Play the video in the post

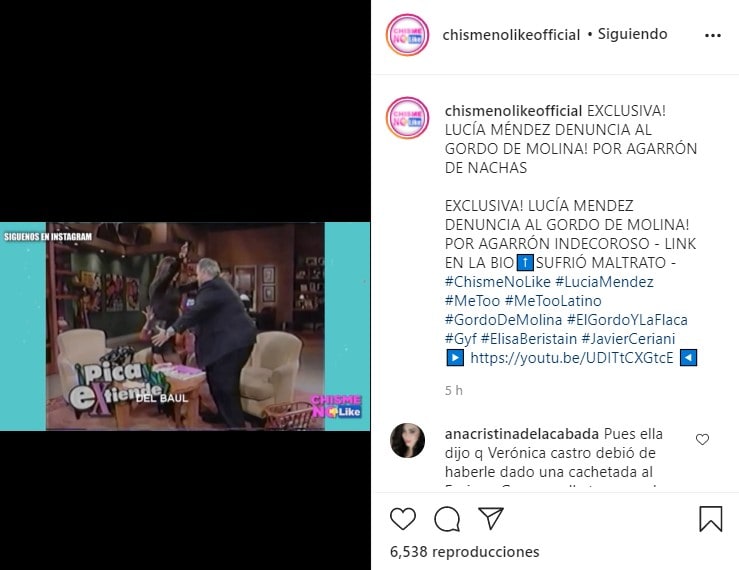[x=185, y=326]
